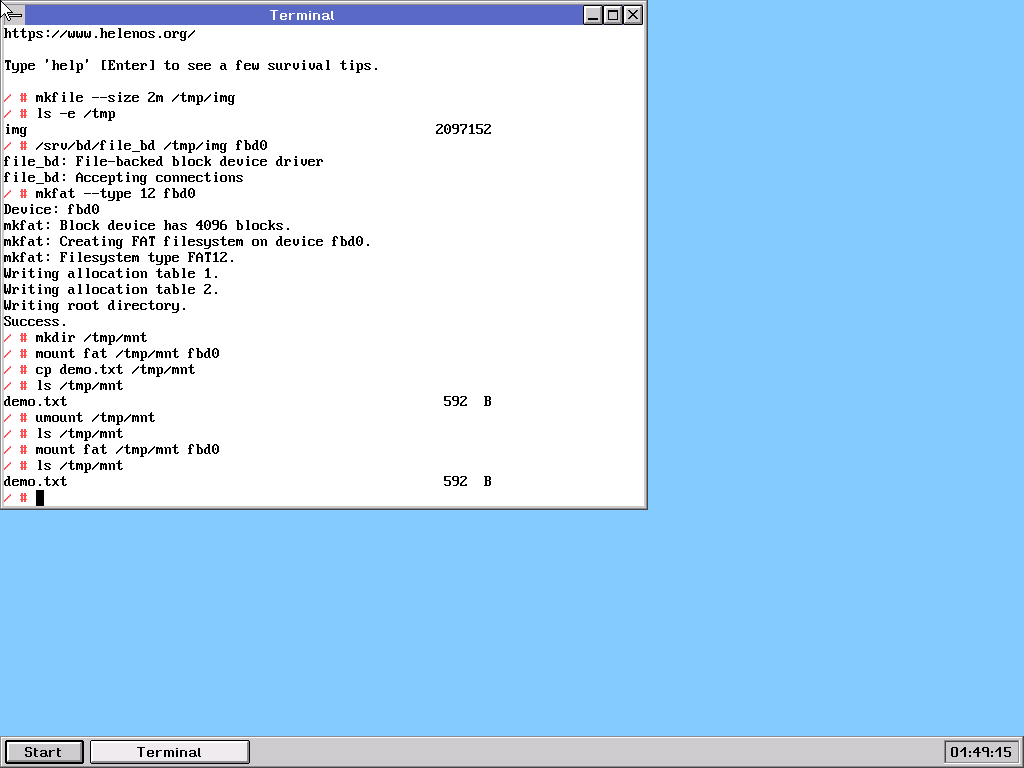The height and width of the screenshot is (768, 1024).
Task: Click the https://www.helenos.org/ URL text
Action: [99, 34]
